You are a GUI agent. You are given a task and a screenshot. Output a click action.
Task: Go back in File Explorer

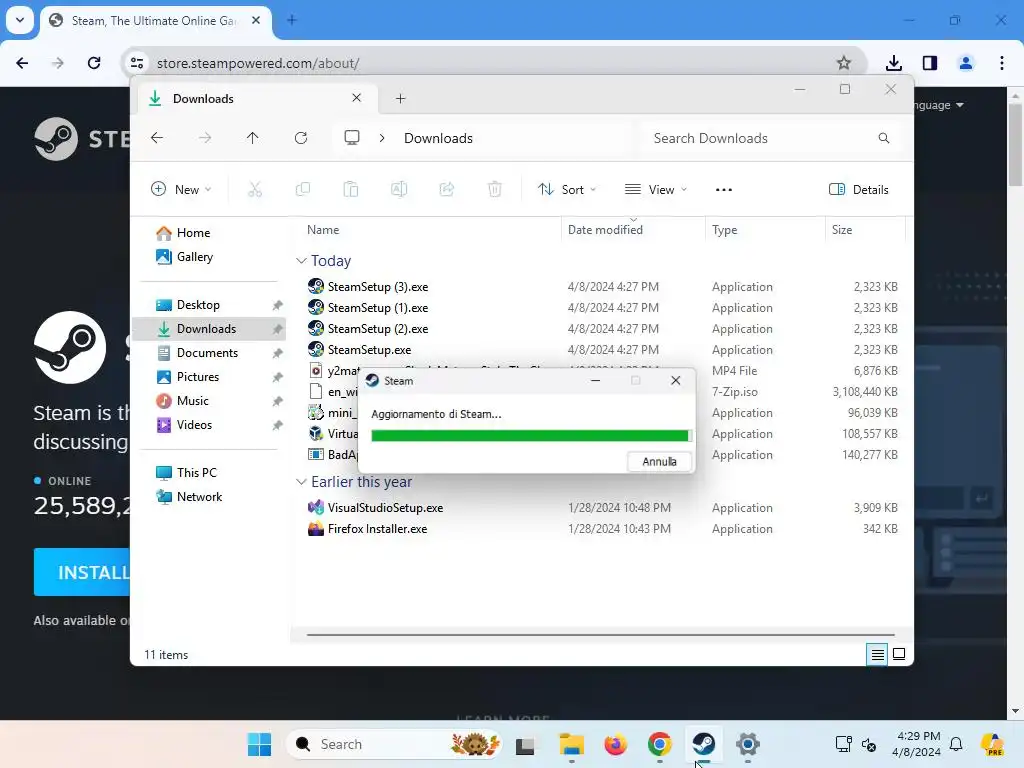[157, 138]
